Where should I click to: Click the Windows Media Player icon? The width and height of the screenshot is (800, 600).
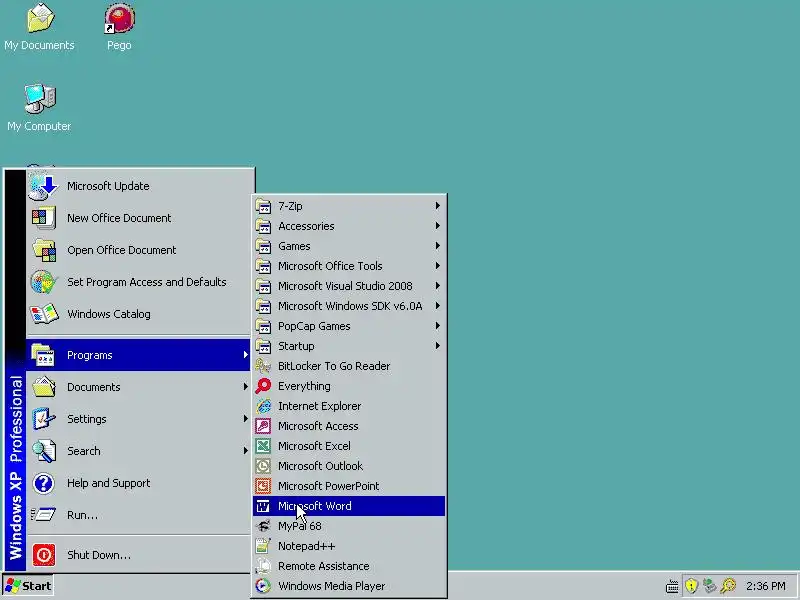(263, 586)
